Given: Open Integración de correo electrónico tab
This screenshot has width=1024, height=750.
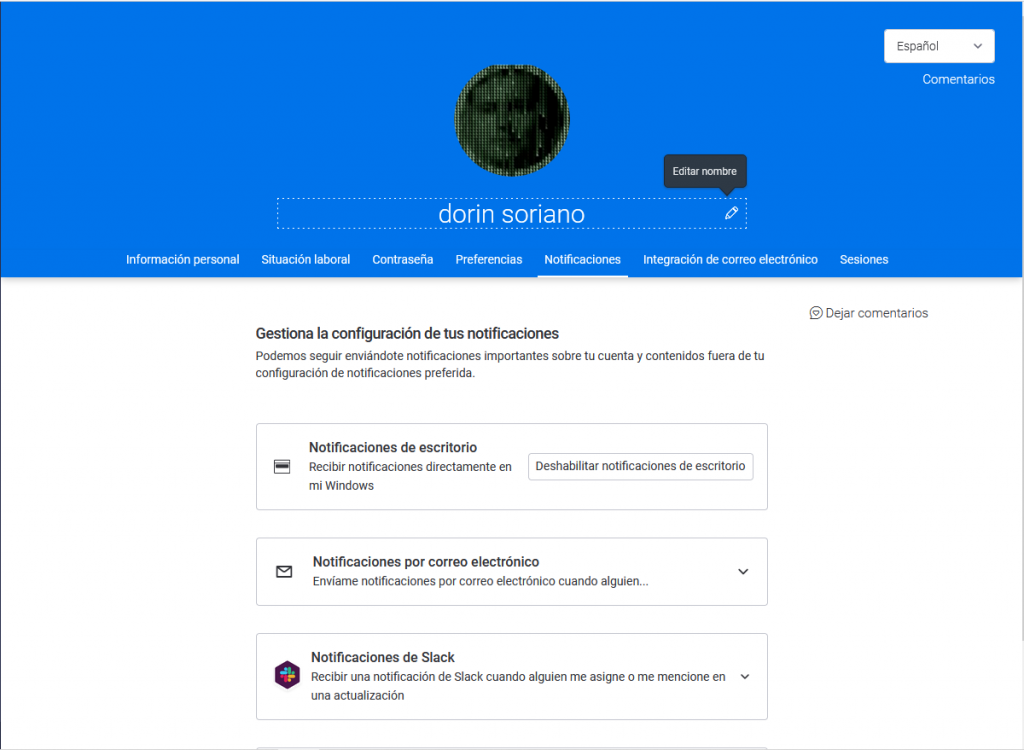Looking at the screenshot, I should tap(730, 259).
